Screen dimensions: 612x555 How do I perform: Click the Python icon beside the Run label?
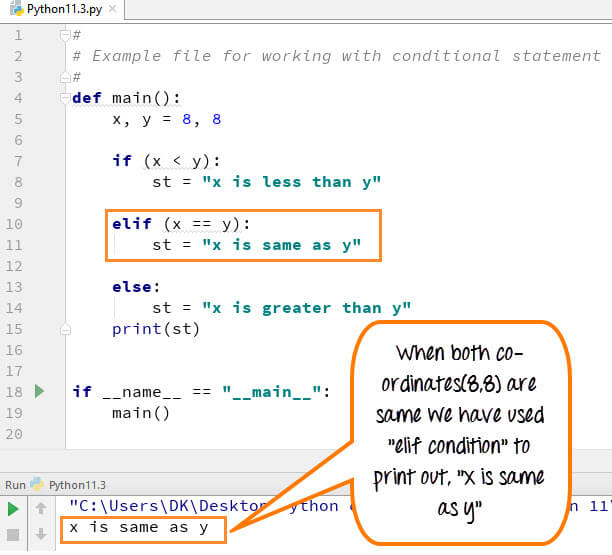coord(37,483)
